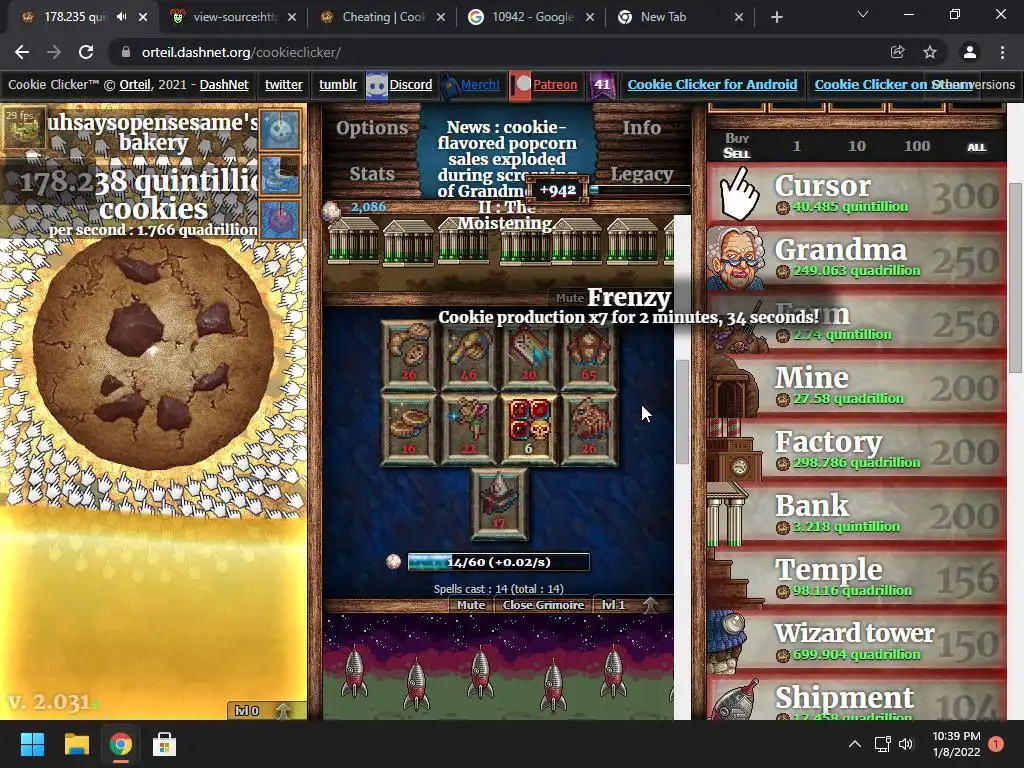Click the grimoire magic meter 14/60

click(498, 562)
